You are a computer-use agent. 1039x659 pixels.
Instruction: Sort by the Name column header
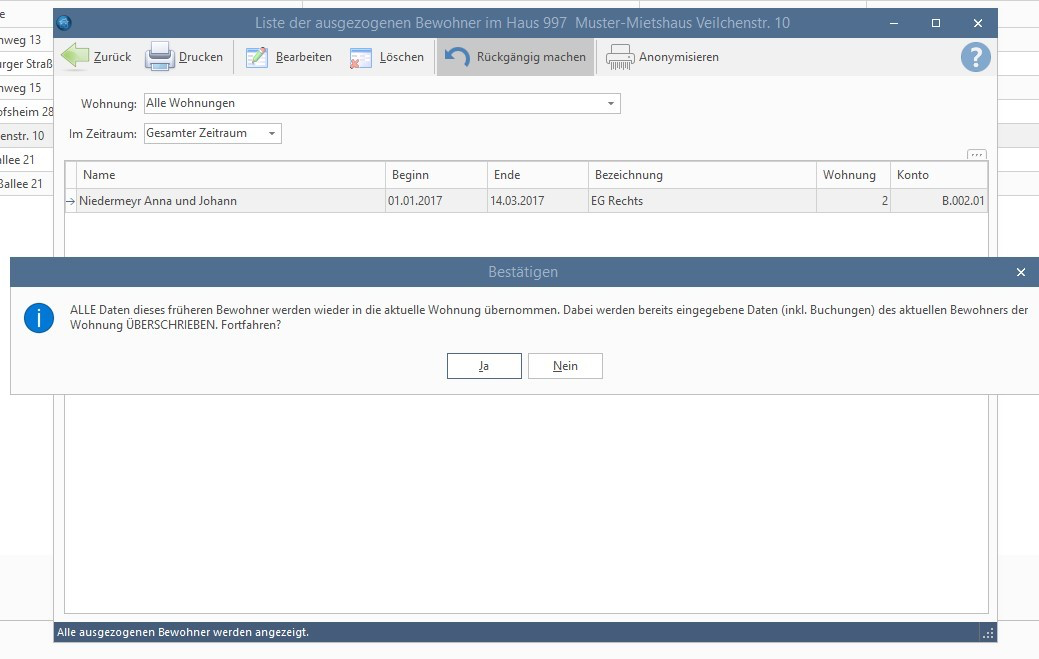click(231, 175)
